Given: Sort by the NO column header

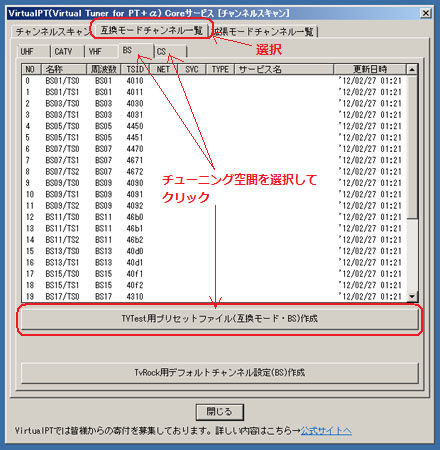Looking at the screenshot, I should [x=32, y=69].
